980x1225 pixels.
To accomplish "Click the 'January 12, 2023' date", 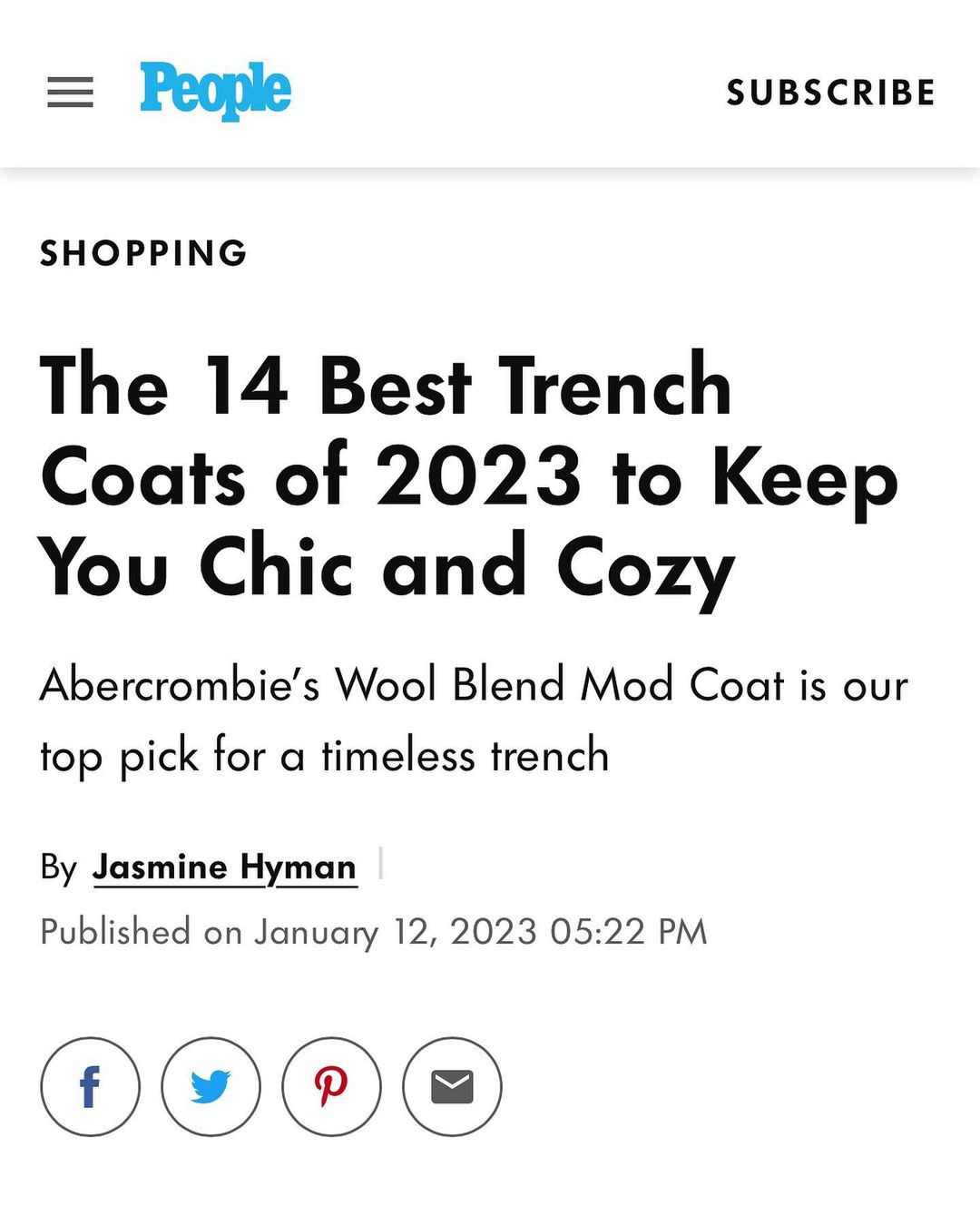I will point(396,932).
